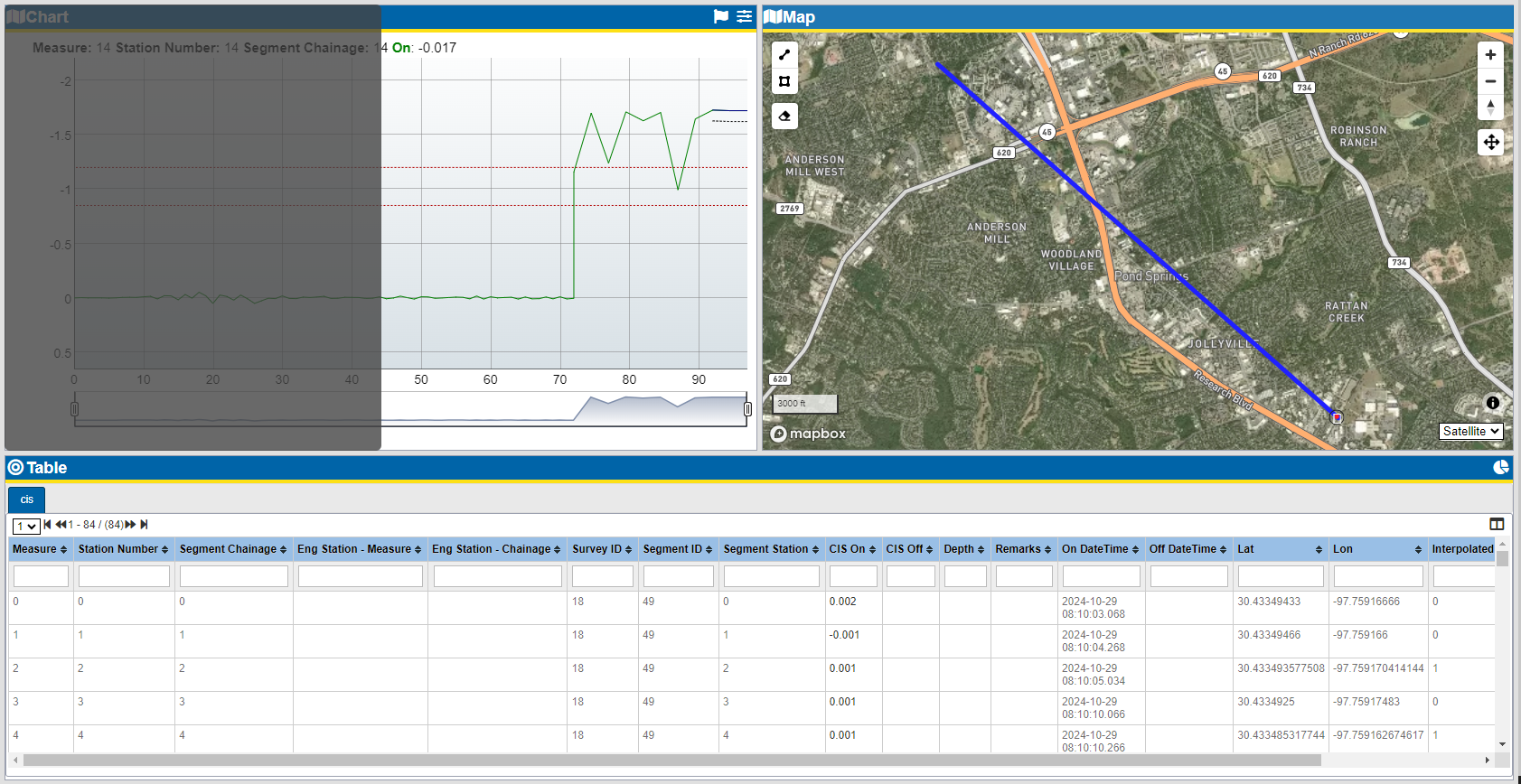This screenshot has width=1521, height=784.
Task: Click the table horizontal scrollbar
Action: click(672, 761)
